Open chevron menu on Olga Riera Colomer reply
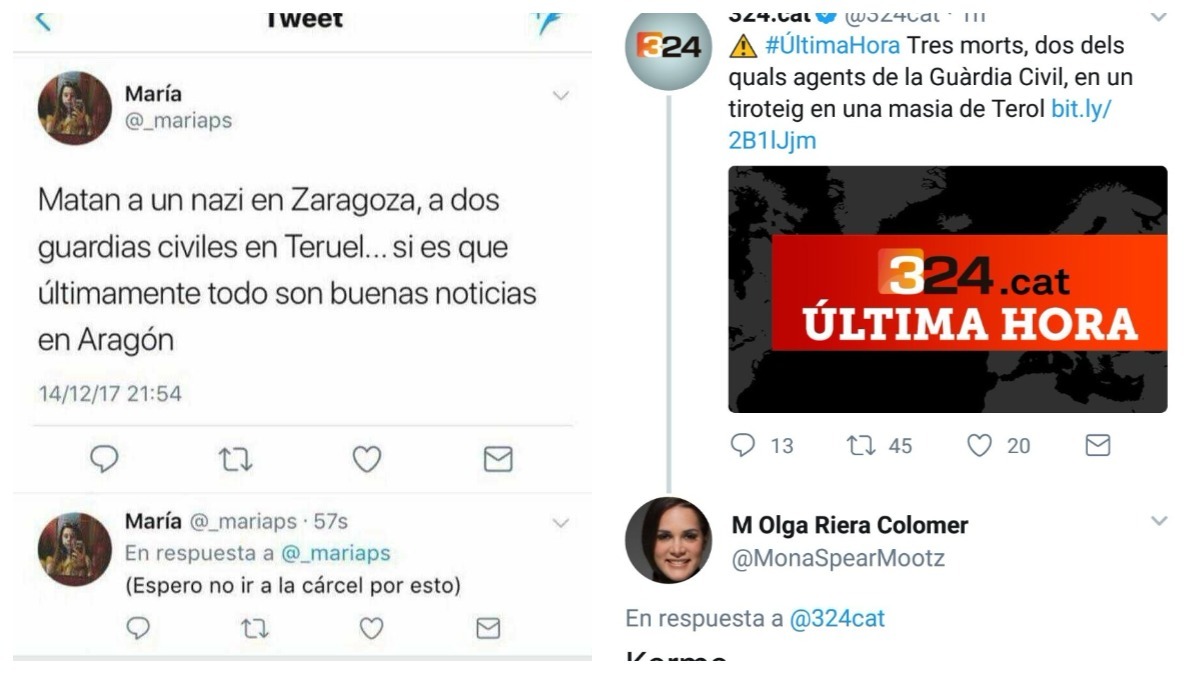Viewport: 1200px width, 675px height. pyautogui.click(x=1159, y=521)
